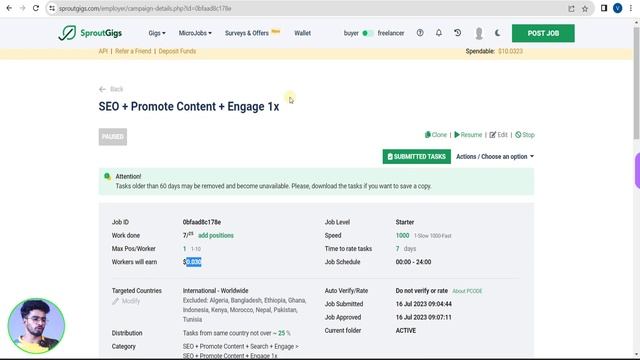The width and height of the screenshot is (640, 360).
Task: Open the MicroJobs dropdown menu
Action: pyautogui.click(x=195, y=33)
